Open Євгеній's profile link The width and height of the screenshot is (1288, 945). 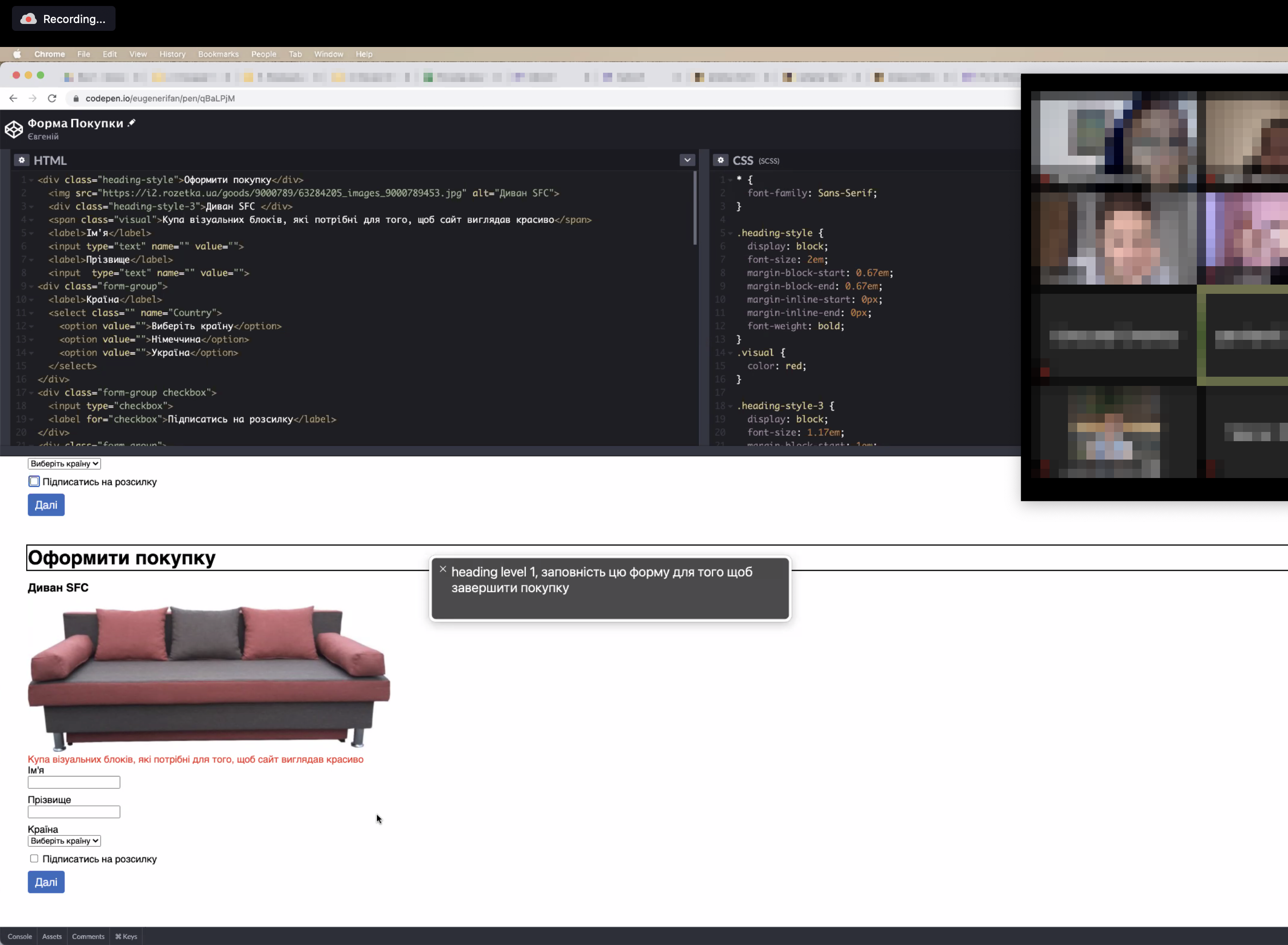43,136
